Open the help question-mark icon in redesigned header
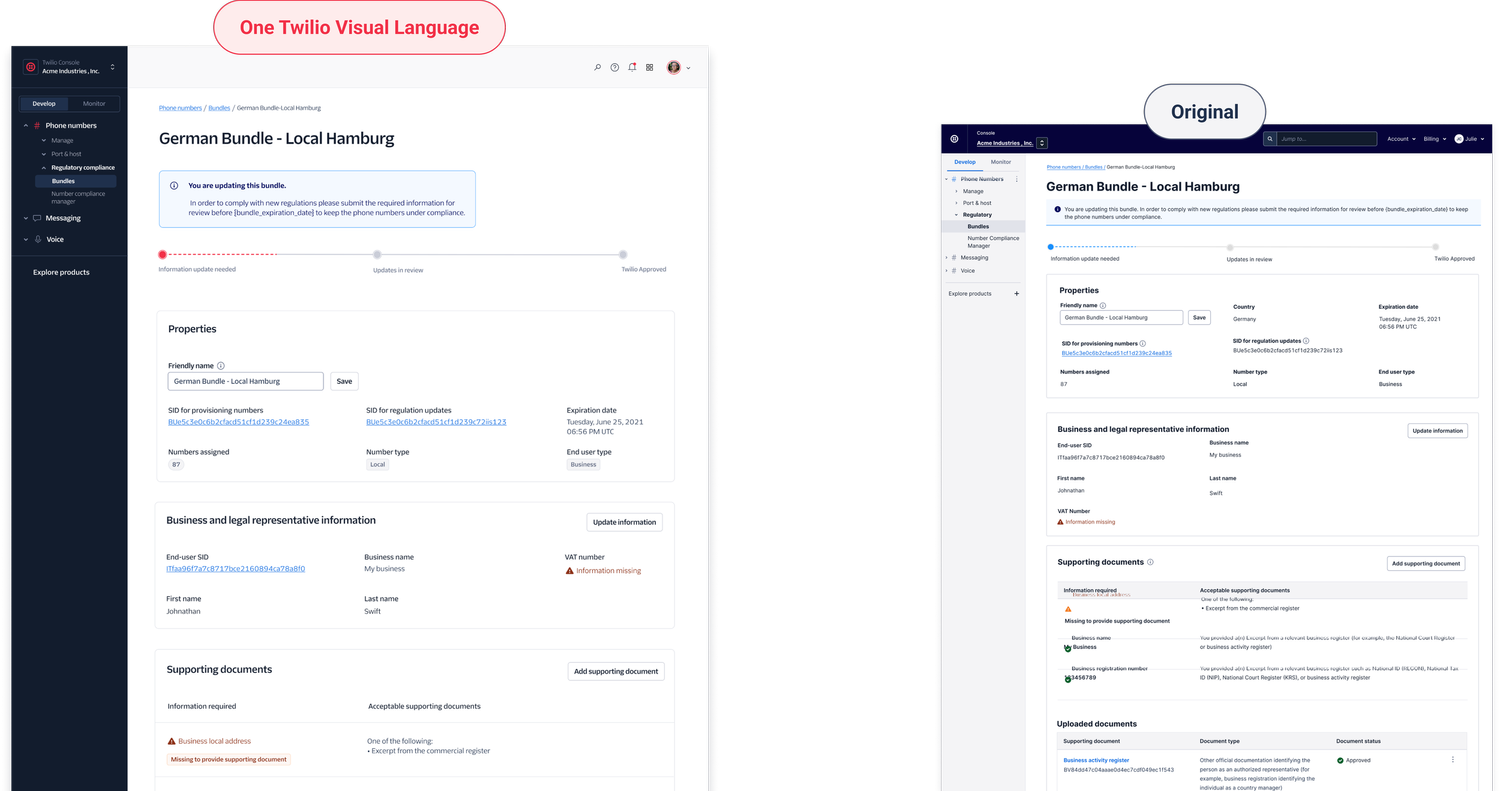 (x=615, y=67)
